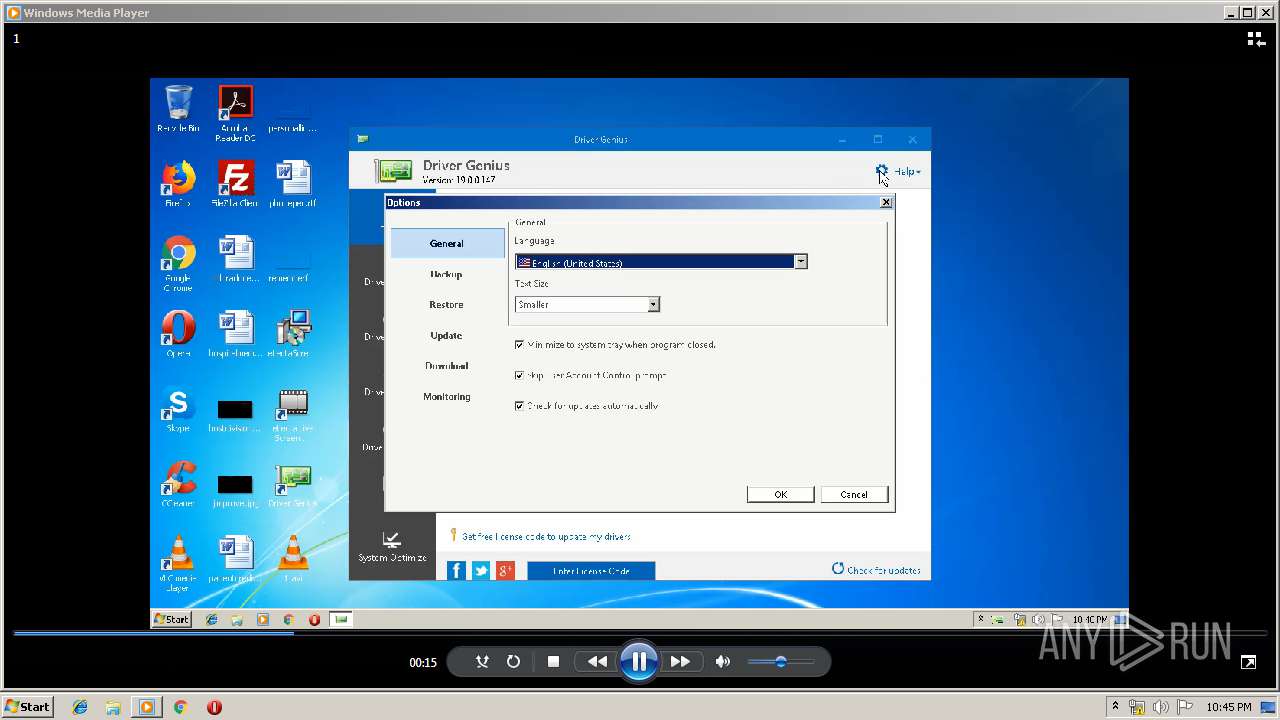Select the Monitoring options tab
Screen dimensions: 1280x720
point(447,397)
